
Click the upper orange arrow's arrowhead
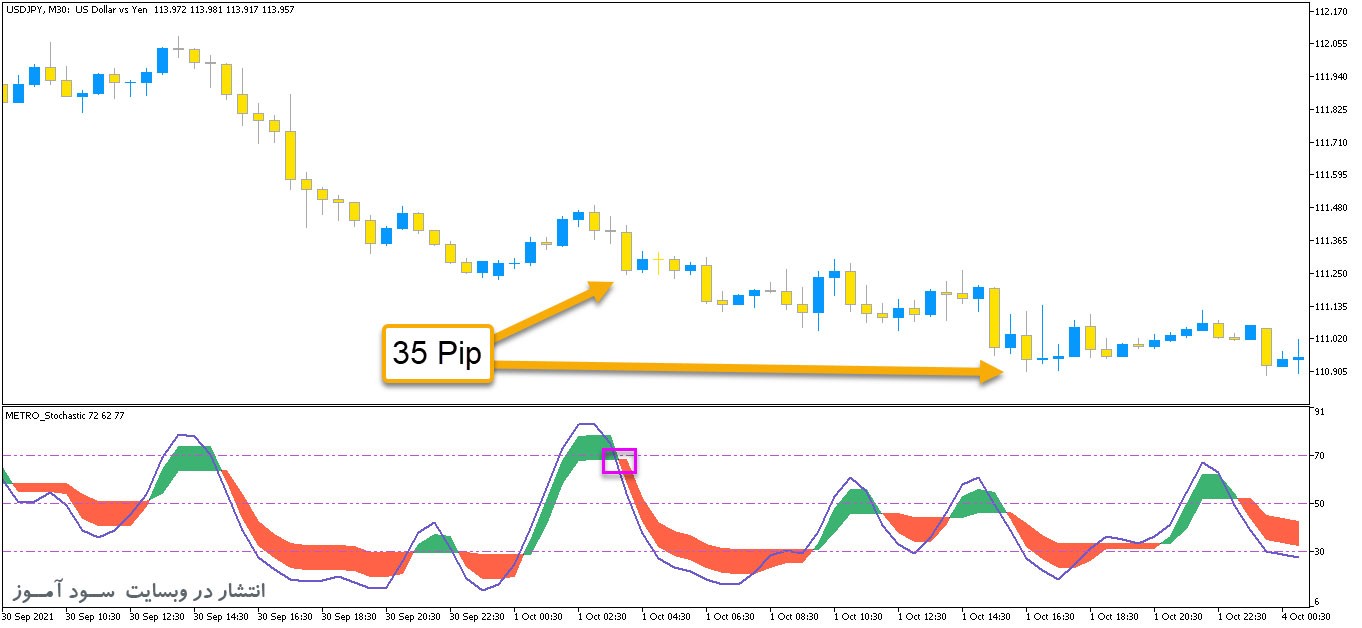603,288
